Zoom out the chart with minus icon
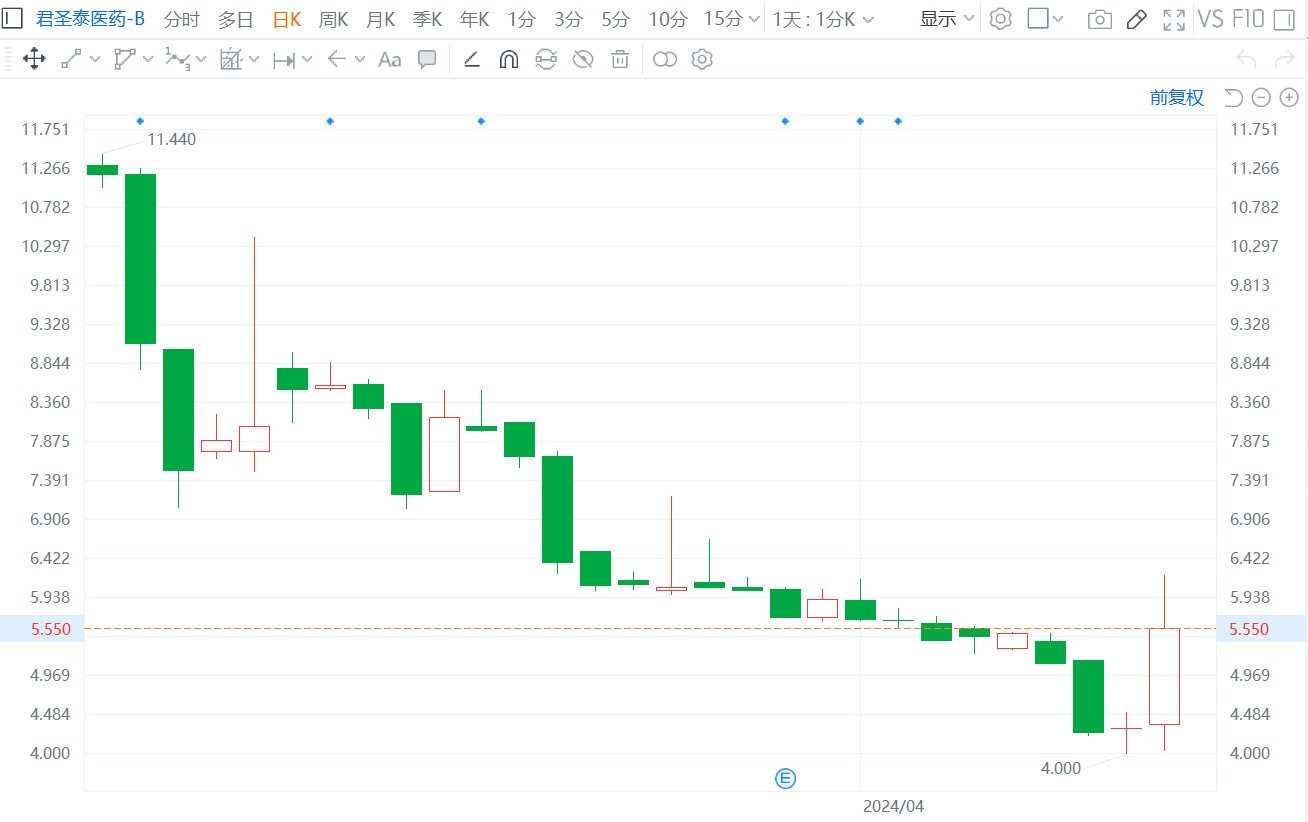This screenshot has width=1308, height=822. (1261, 97)
